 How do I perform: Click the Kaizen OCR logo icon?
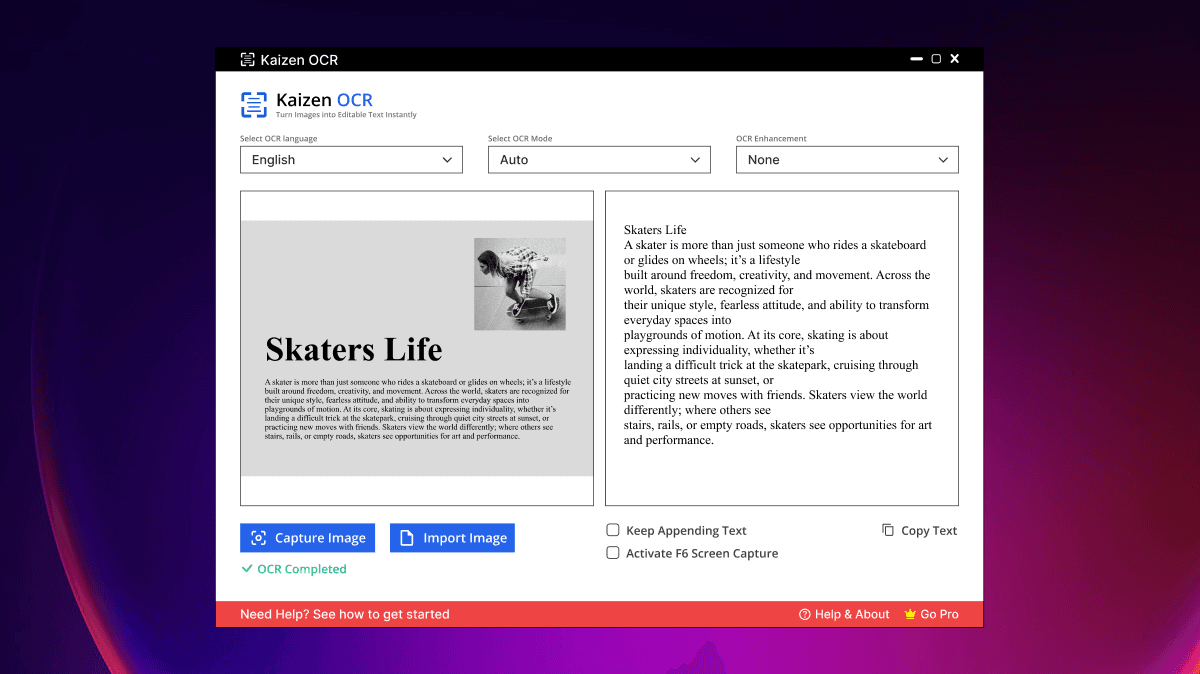point(253,105)
